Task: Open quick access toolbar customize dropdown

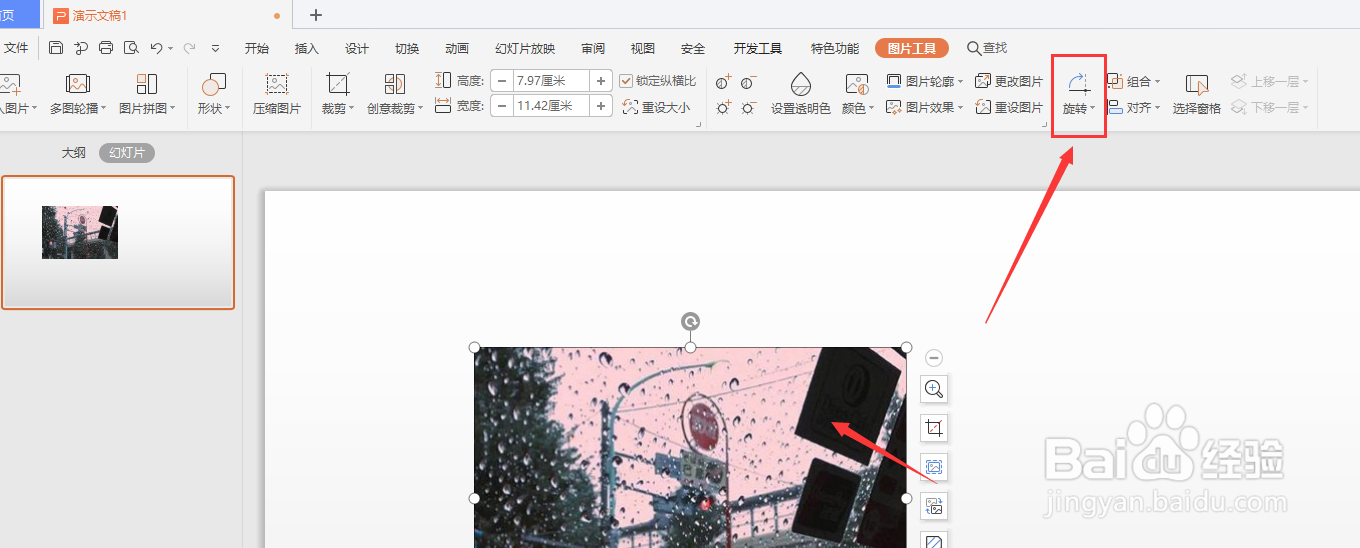Action: click(x=215, y=48)
